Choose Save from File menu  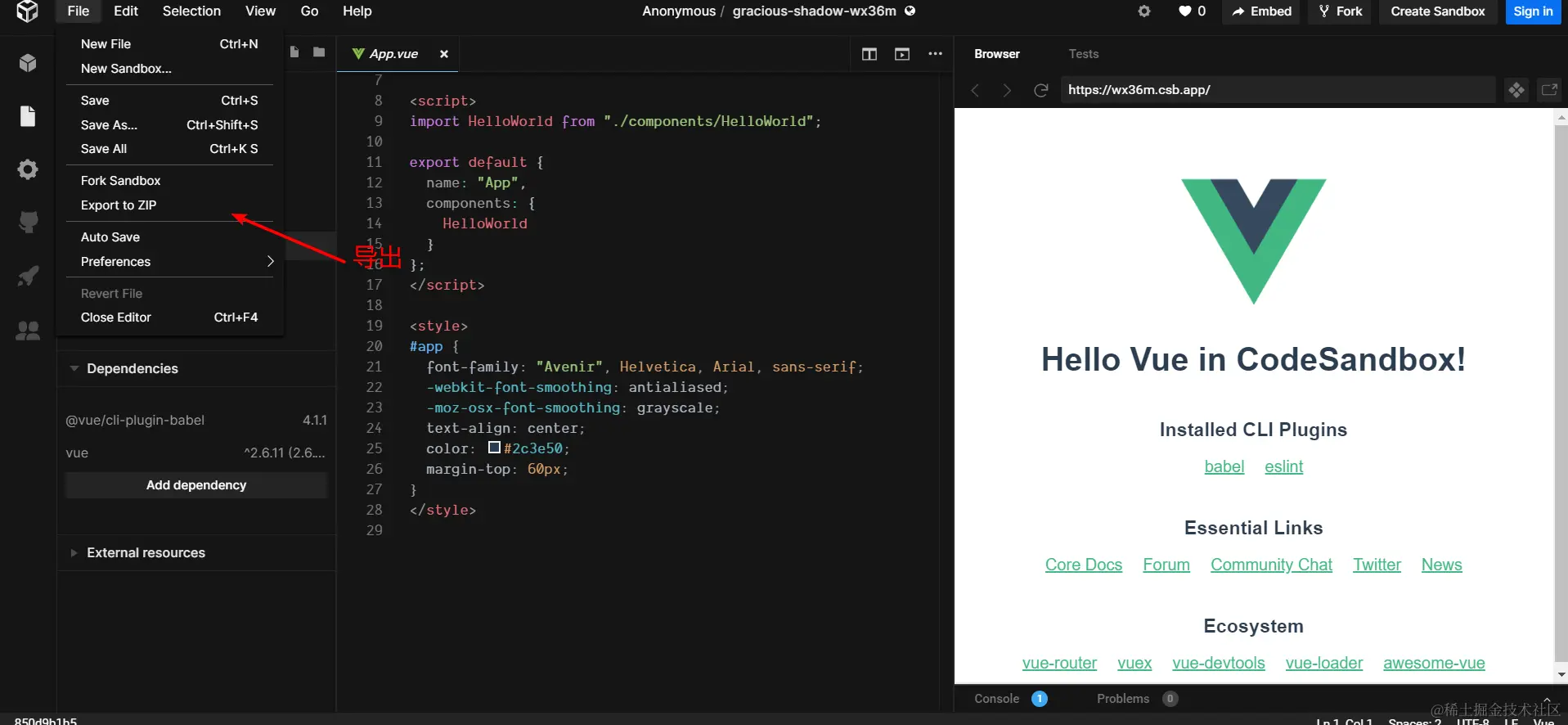pyautogui.click(x=169, y=101)
